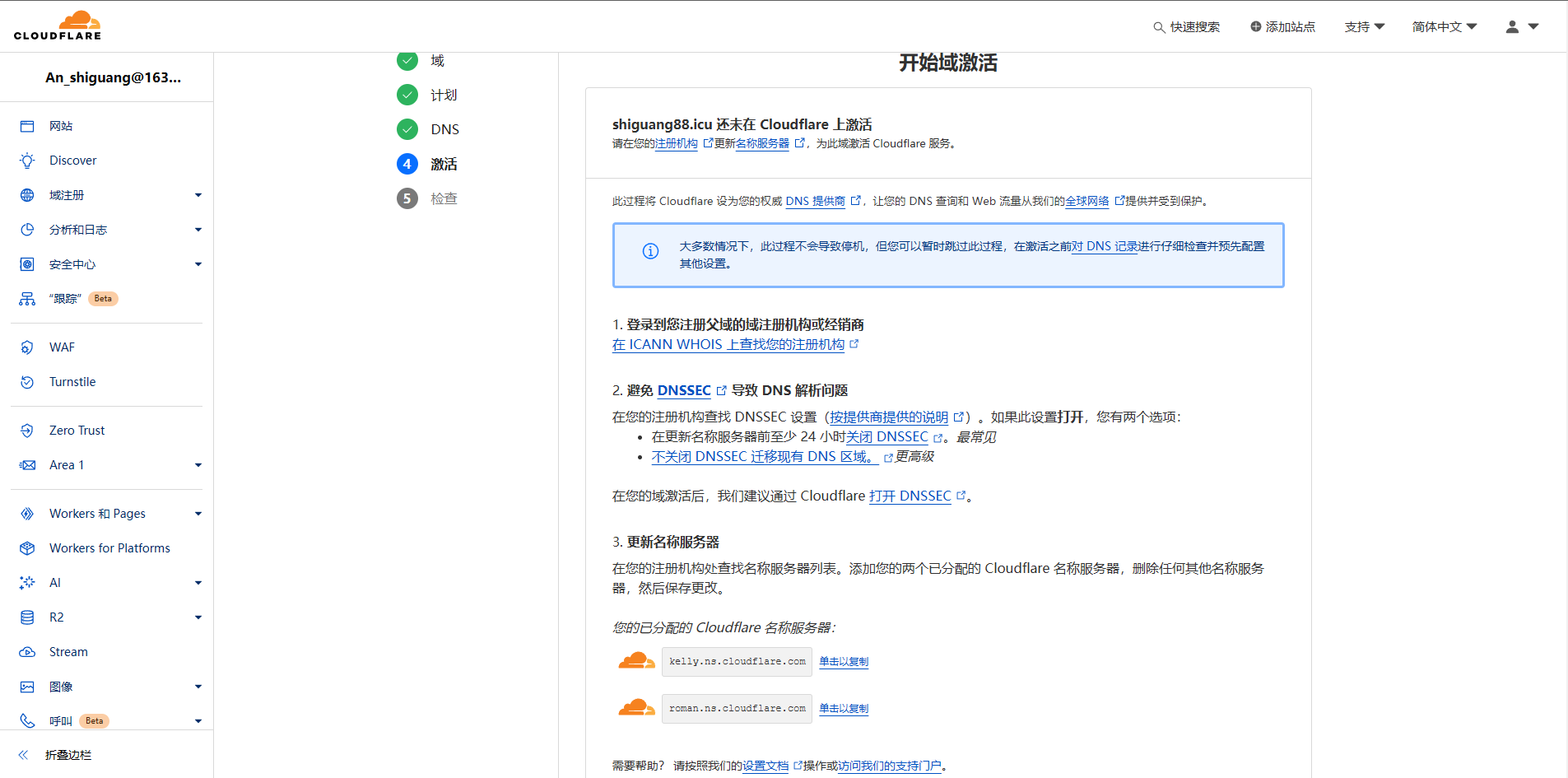Open Stream in the sidebar

click(68, 652)
